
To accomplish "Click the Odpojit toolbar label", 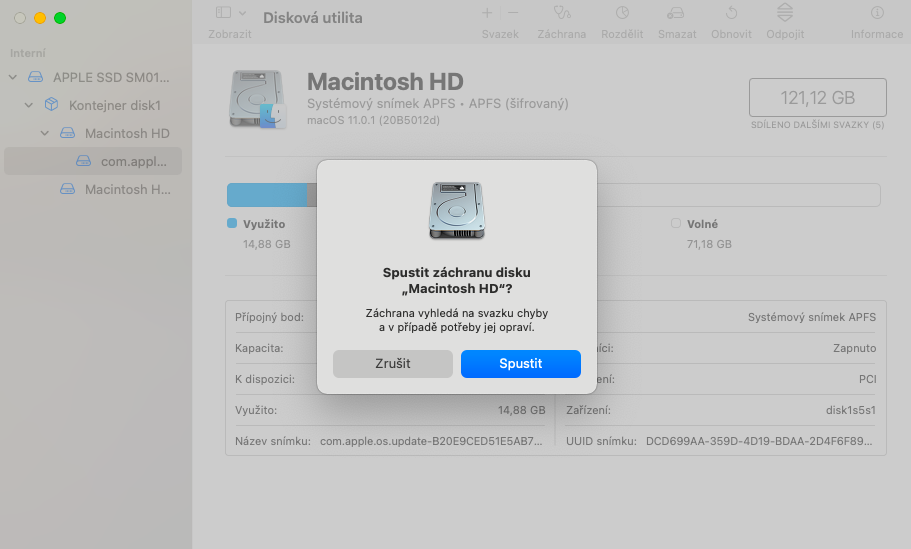I will tap(785, 34).
